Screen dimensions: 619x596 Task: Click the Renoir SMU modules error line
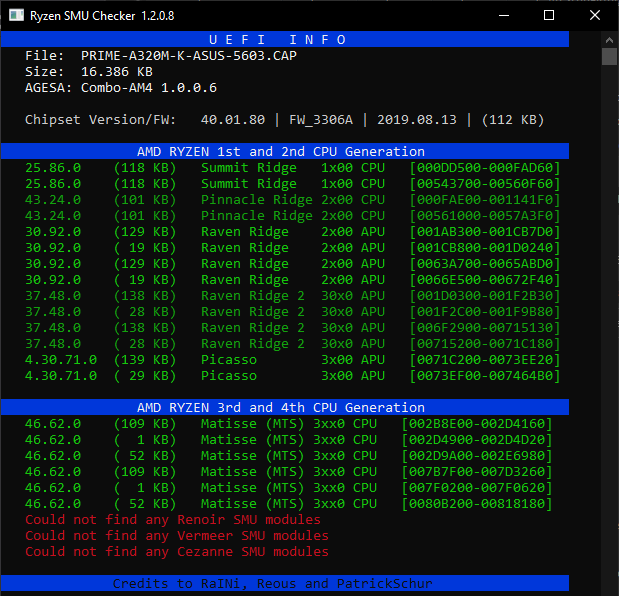173,520
